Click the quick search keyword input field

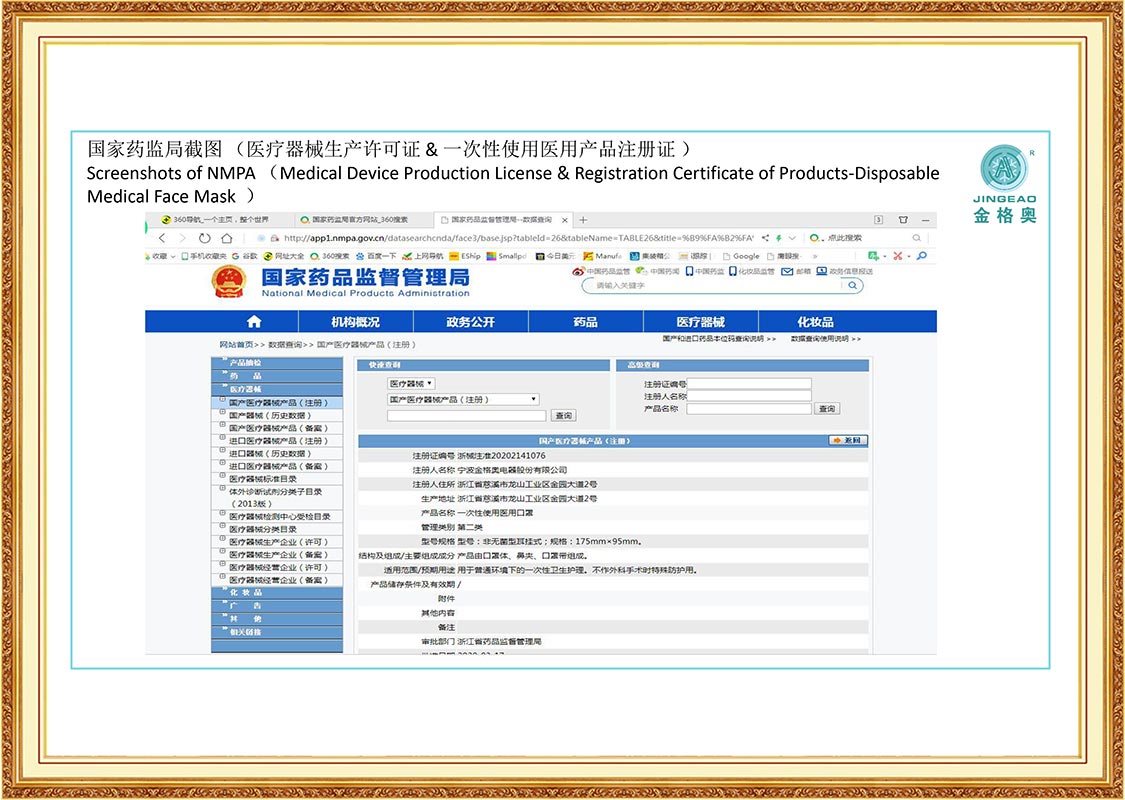pyautogui.click(x=466, y=415)
